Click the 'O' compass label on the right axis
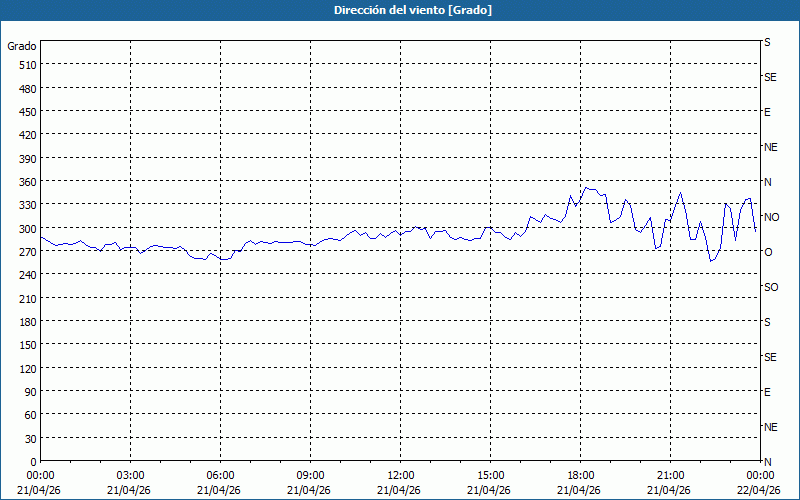The width and height of the screenshot is (800, 500). tap(768, 252)
